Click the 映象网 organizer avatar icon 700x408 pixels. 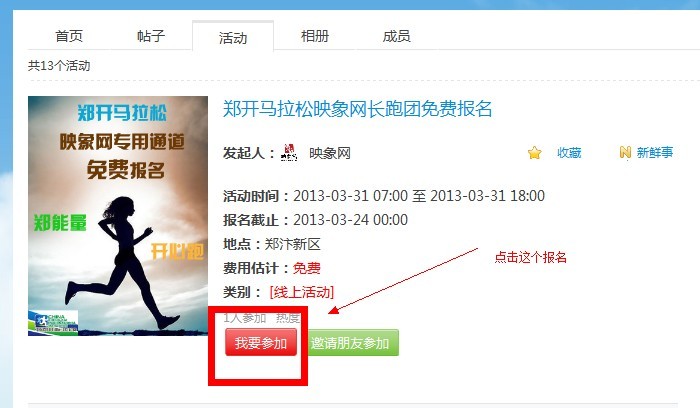click(289, 153)
